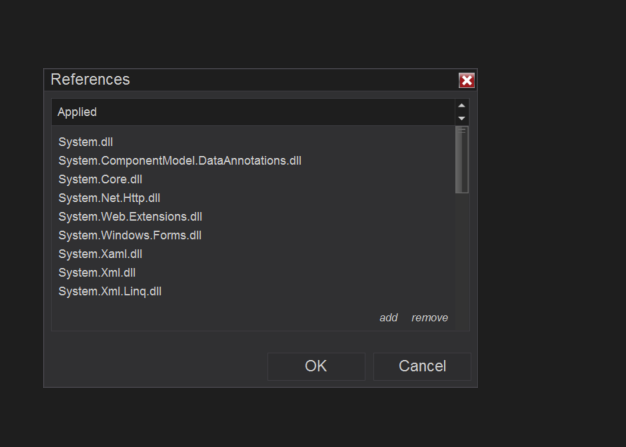Click the add link to add a reference

pos(388,318)
